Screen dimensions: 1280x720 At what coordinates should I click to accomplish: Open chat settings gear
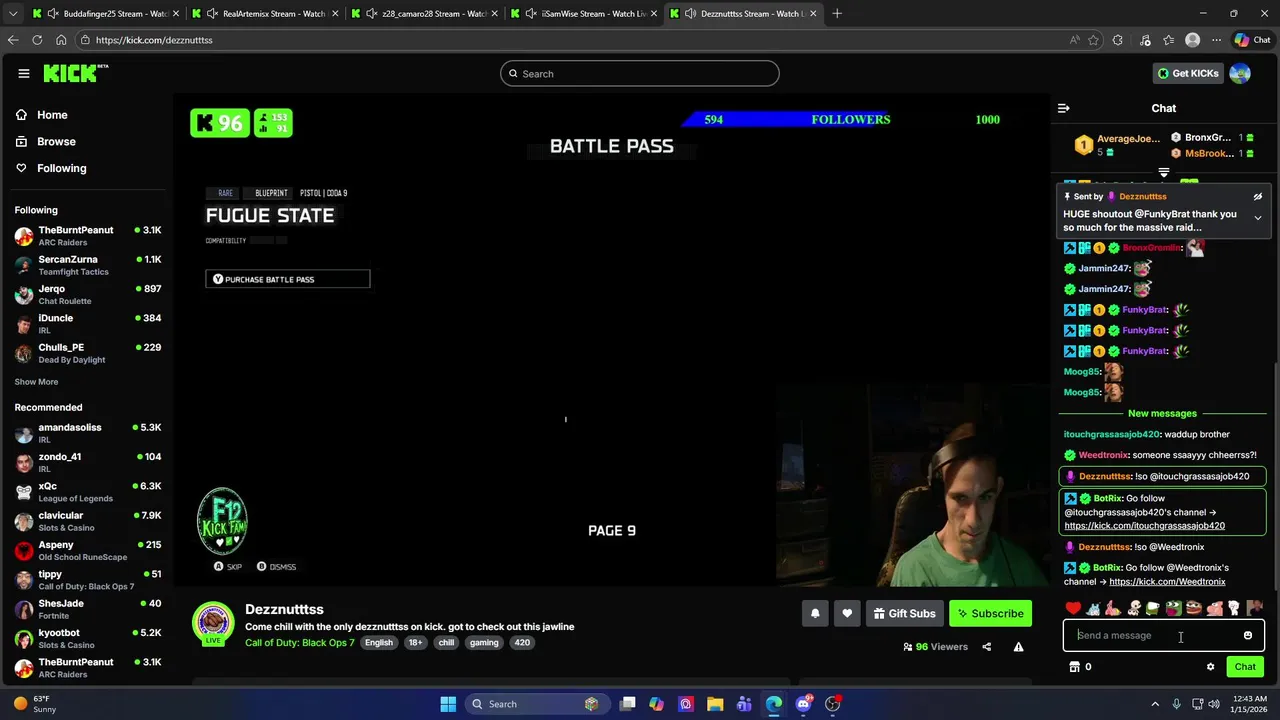point(1210,667)
